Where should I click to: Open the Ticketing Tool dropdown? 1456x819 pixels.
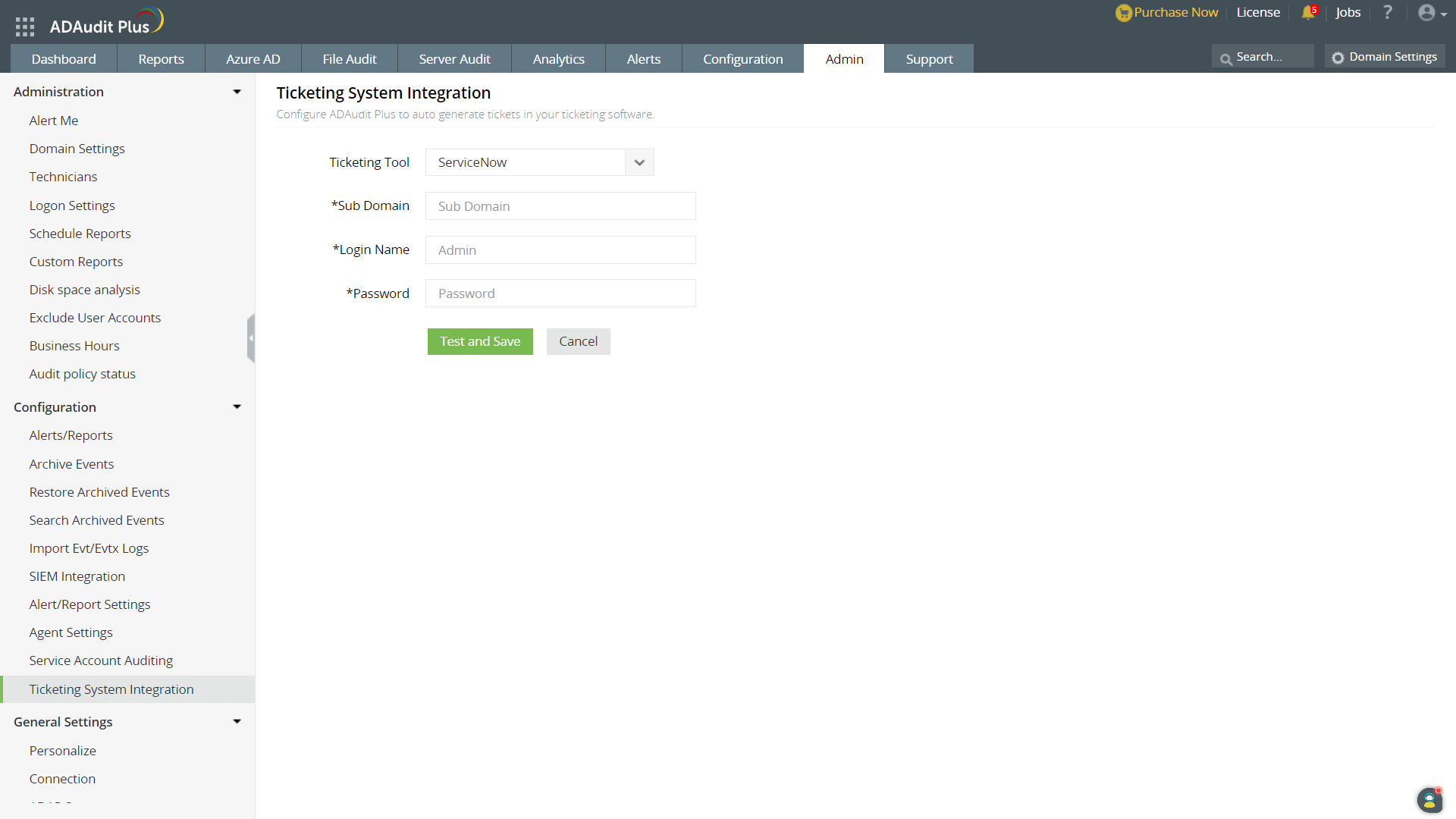(x=639, y=162)
